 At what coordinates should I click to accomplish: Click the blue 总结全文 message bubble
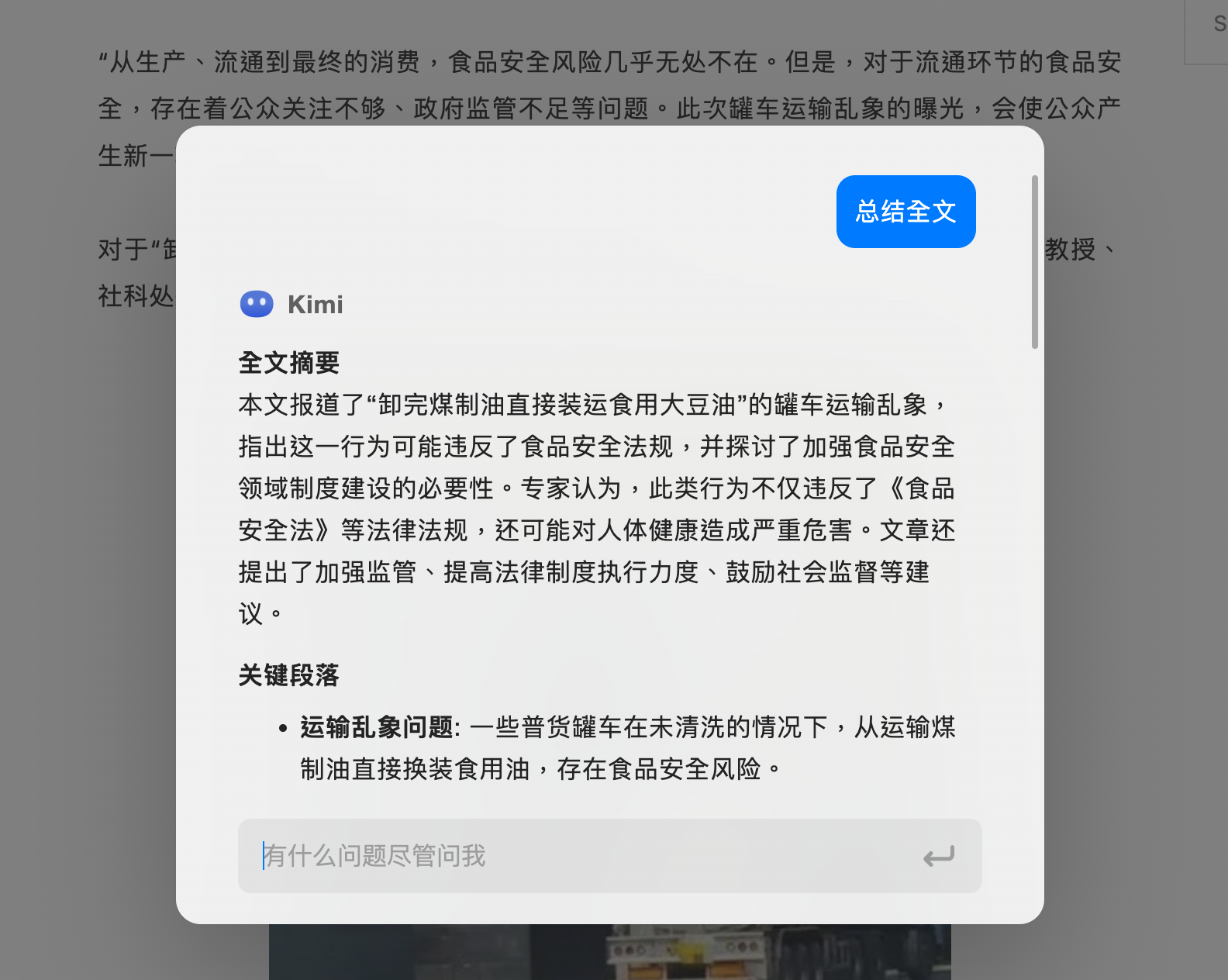pos(905,212)
